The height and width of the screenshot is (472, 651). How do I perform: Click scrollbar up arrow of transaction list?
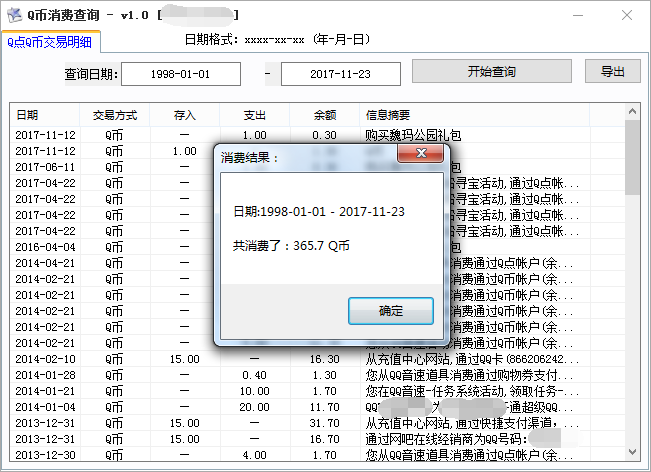point(632,111)
